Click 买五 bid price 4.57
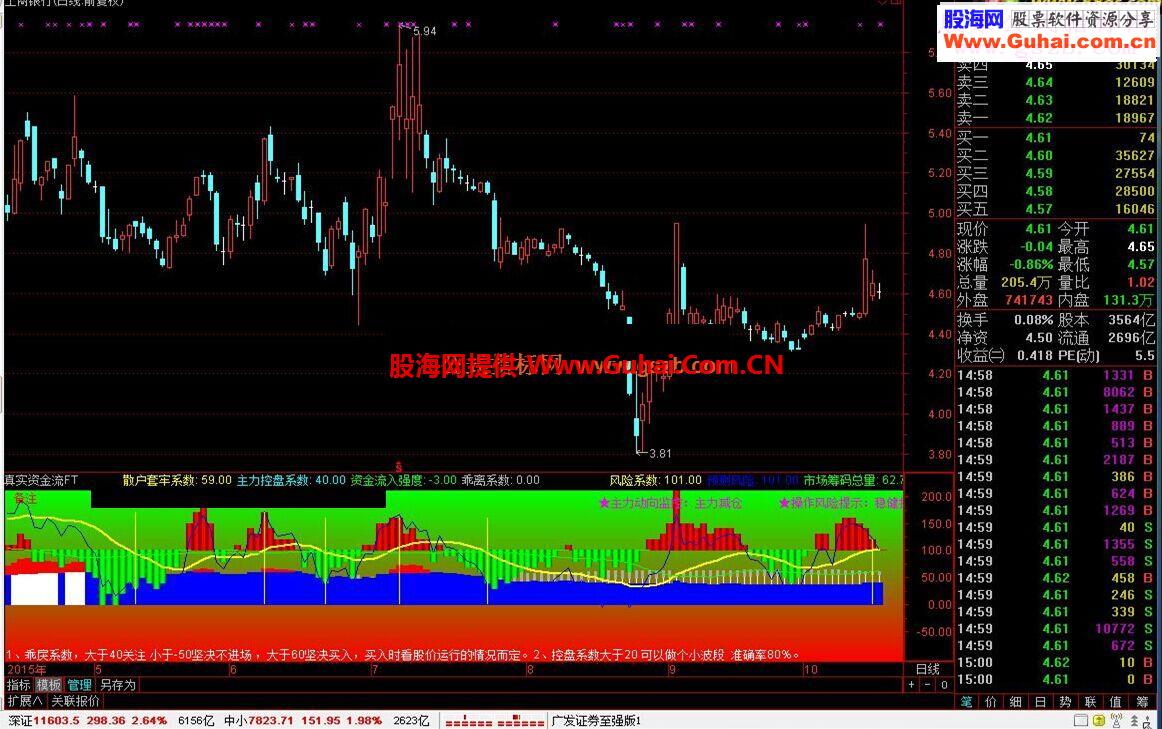Screen dimensions: 1162x729 point(1039,209)
